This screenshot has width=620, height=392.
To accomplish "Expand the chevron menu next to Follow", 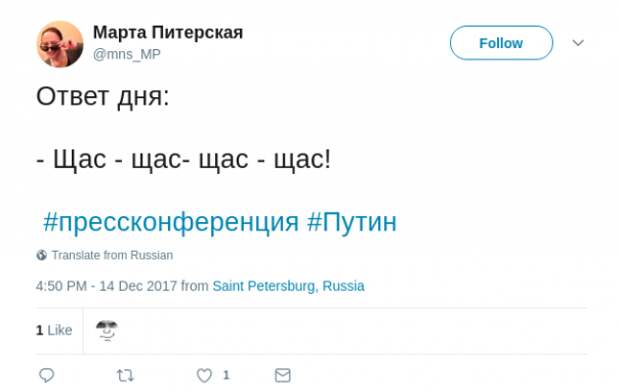I will click(578, 43).
